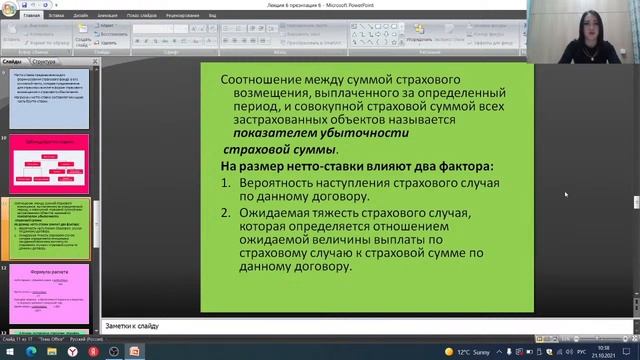640x360 pixels.
Task: Open the columns dropdown
Action: click(264, 41)
